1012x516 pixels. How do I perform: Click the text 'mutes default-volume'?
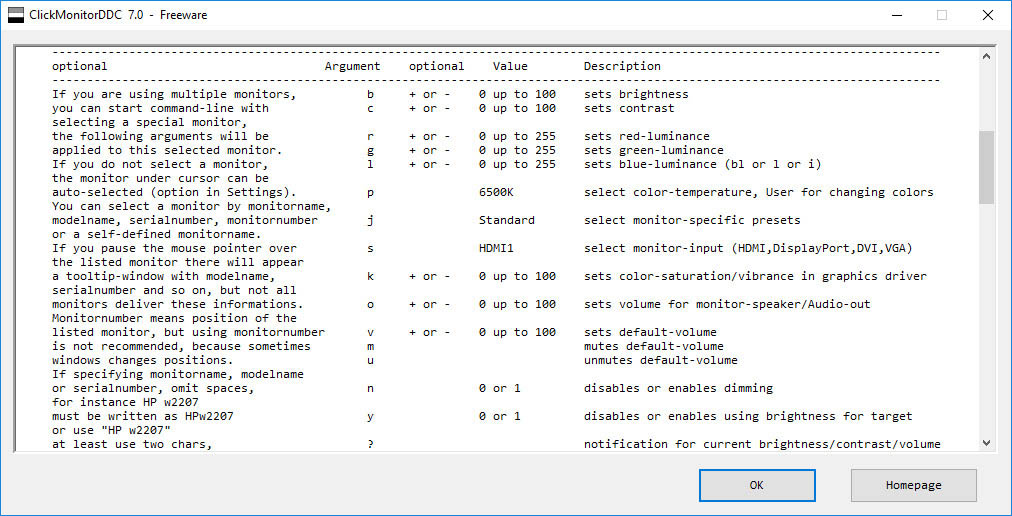tap(654, 346)
